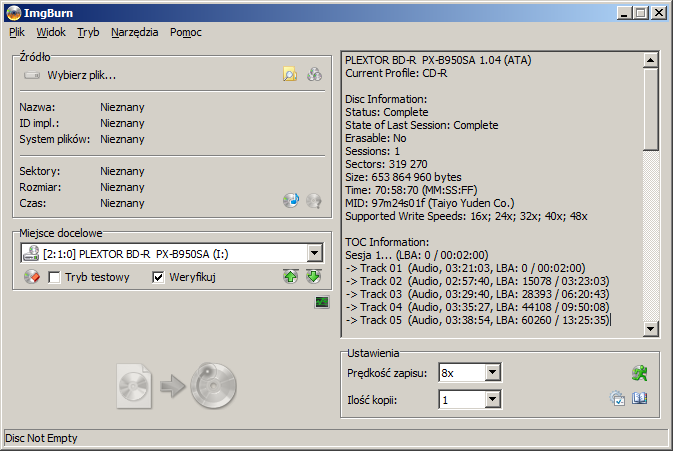The width and height of the screenshot is (673, 451).
Task: Click the erase disc icon near Tryb testowy
Action: tap(32, 277)
